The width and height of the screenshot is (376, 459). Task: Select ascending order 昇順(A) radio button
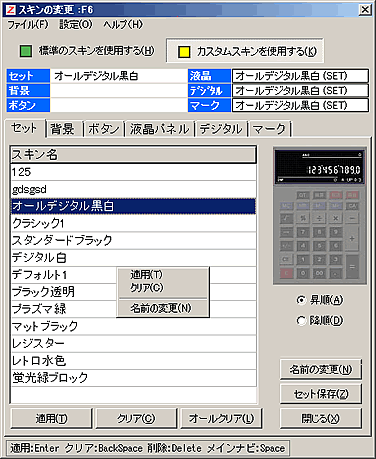301,300
